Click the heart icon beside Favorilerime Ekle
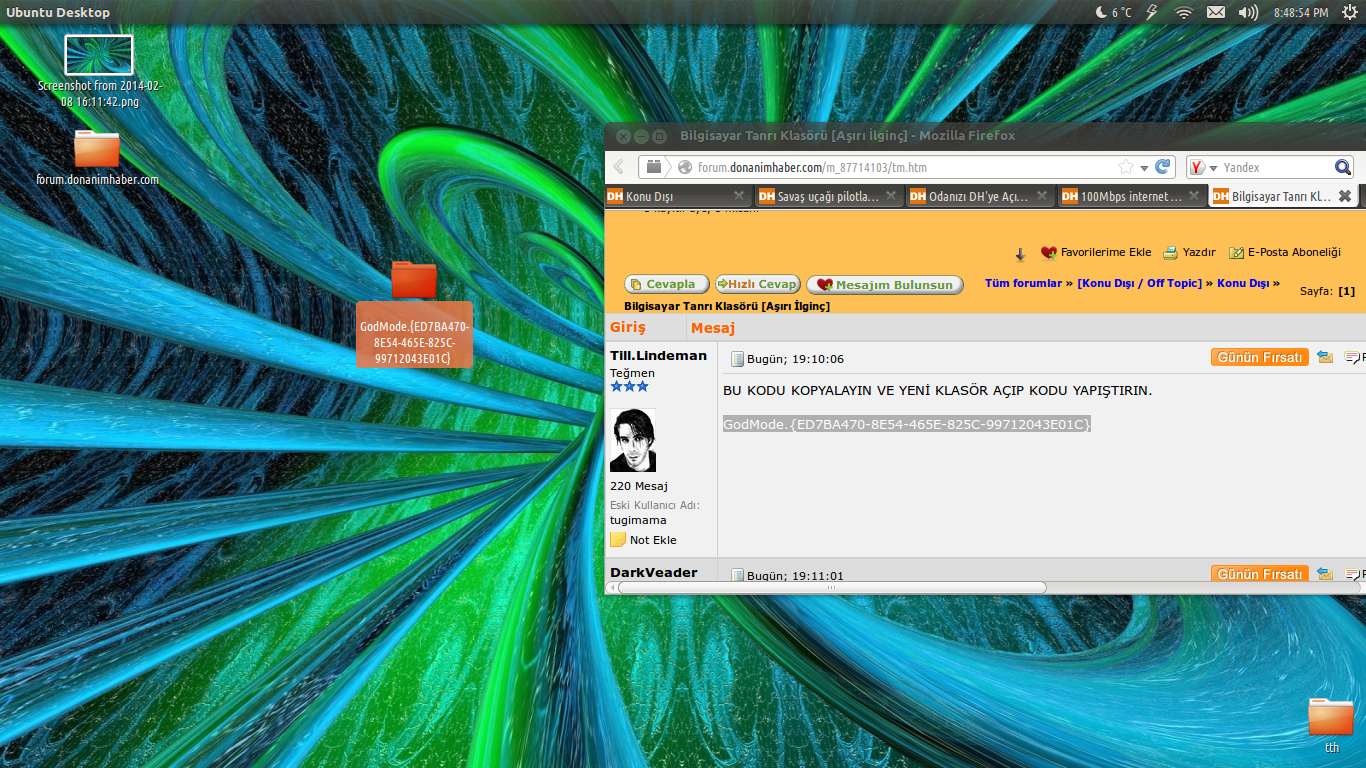 tap(1049, 254)
